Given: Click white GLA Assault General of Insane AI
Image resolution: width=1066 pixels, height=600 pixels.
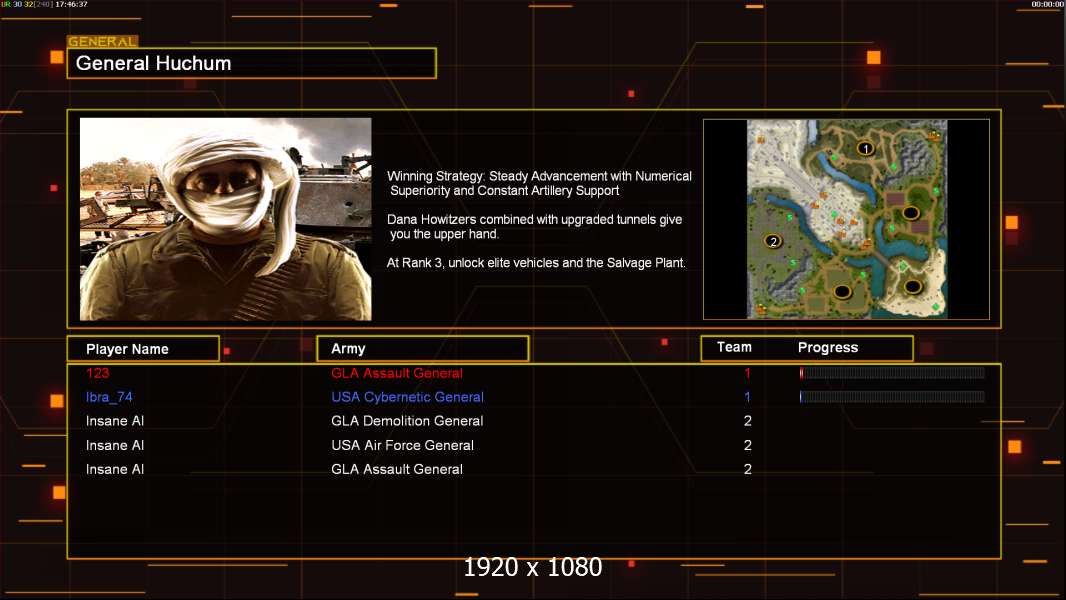Looking at the screenshot, I should [396, 469].
